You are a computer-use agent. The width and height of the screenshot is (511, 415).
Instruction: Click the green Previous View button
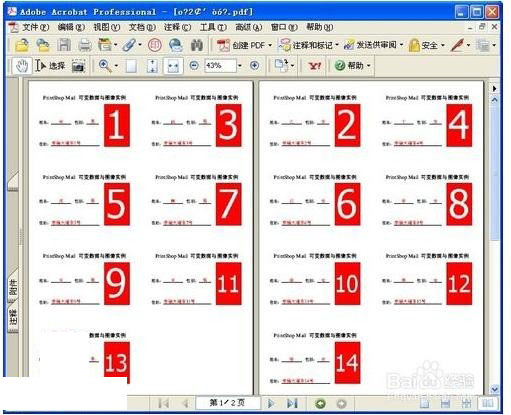pyautogui.click(x=320, y=404)
